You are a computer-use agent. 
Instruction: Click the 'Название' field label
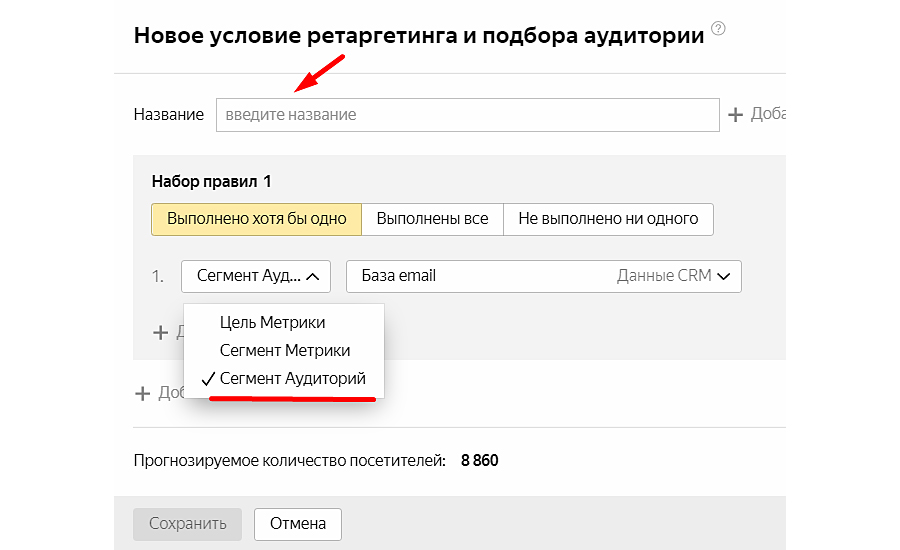point(168,115)
